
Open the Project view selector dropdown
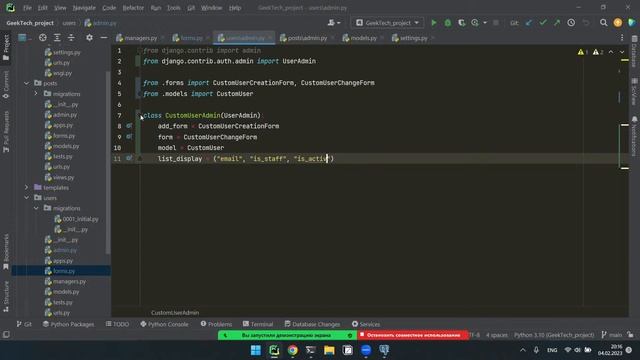coord(24,38)
